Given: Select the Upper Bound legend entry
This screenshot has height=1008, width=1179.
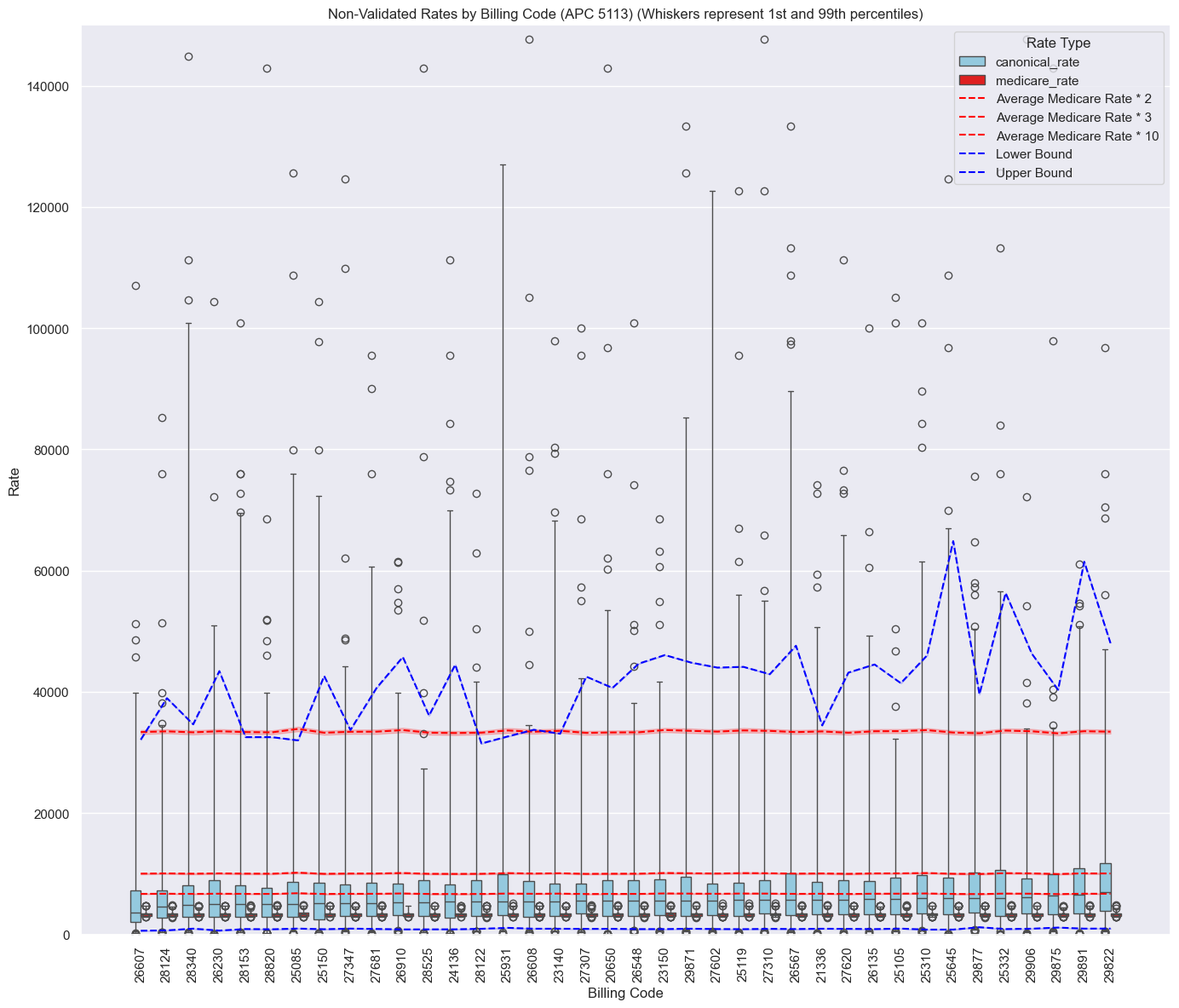Looking at the screenshot, I should (1033, 173).
